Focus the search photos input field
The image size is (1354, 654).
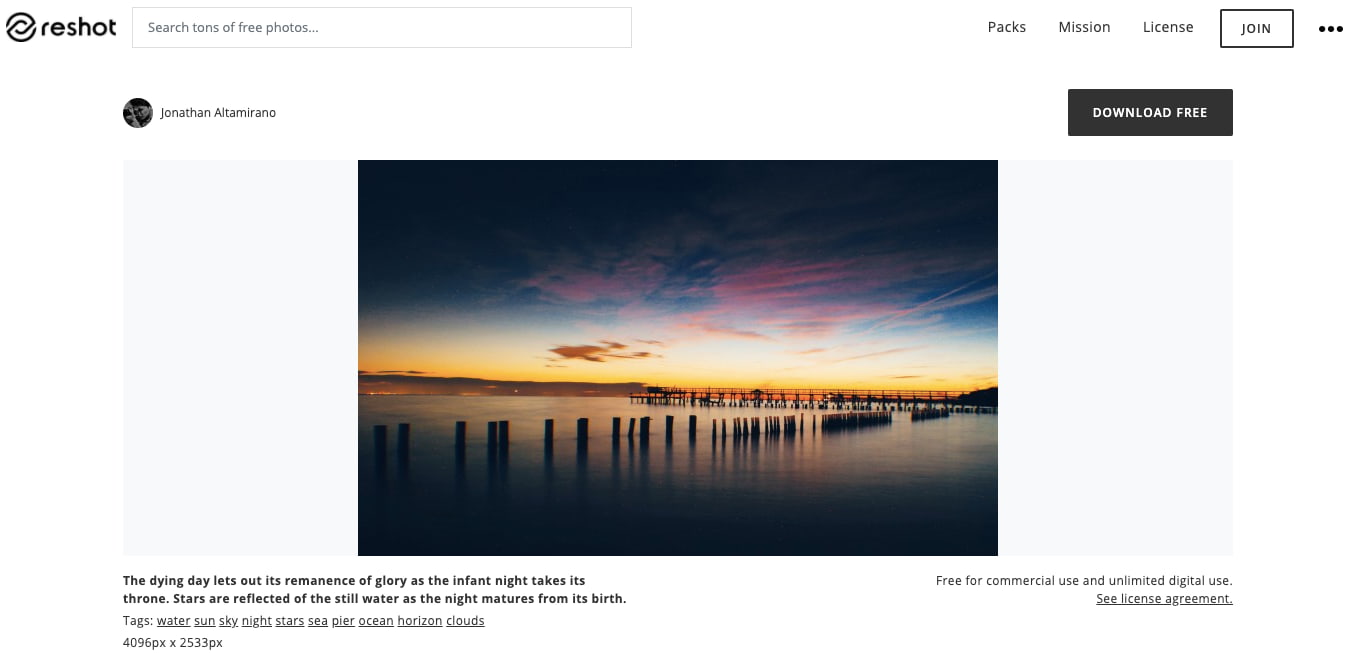382,28
